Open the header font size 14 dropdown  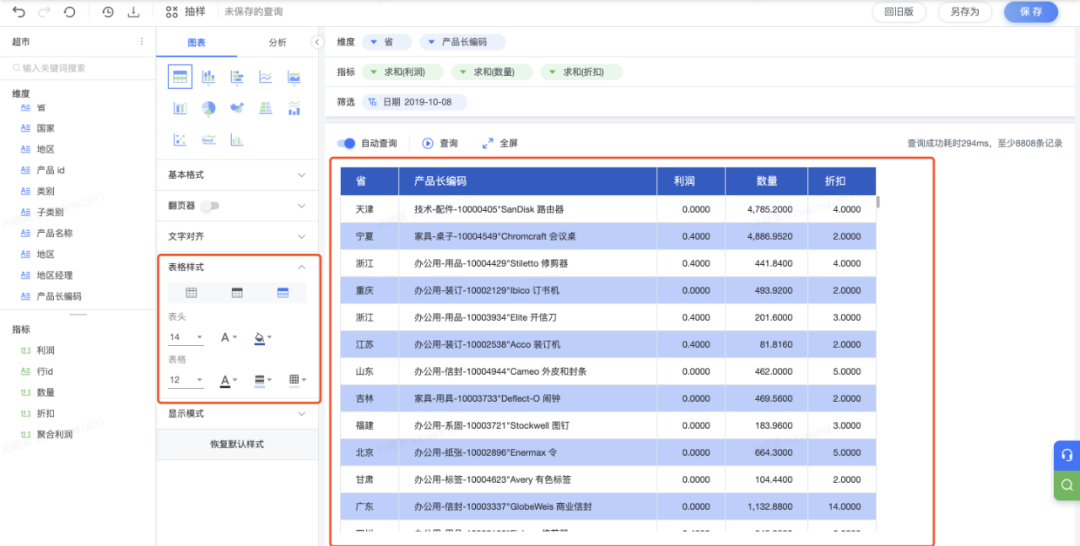[x=186, y=337]
